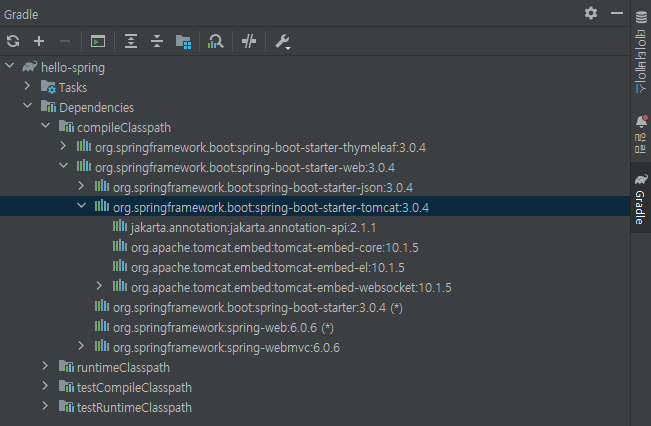This screenshot has width=651, height=426.
Task: Select the Dependencies tree item
Action: (96, 108)
